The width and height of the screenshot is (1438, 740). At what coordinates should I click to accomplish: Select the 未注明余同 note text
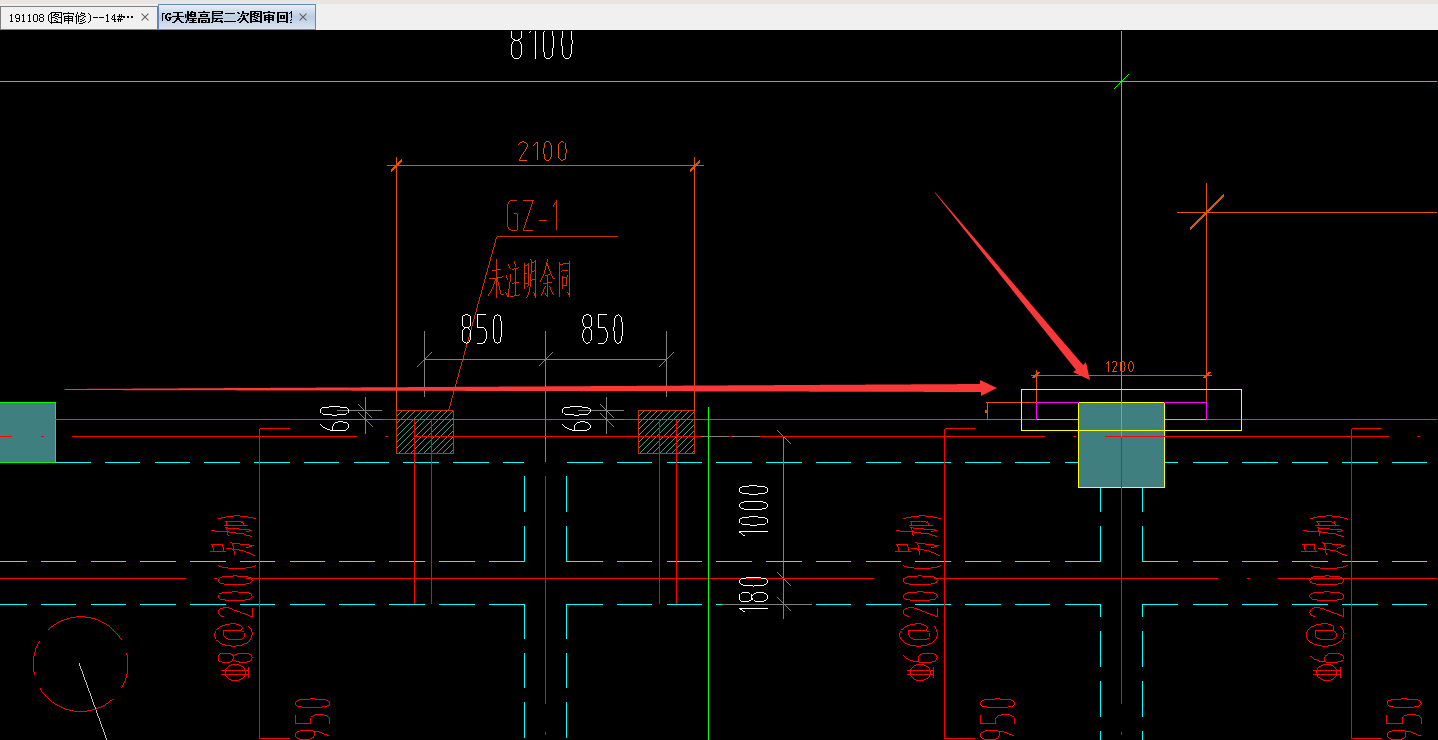(x=529, y=279)
